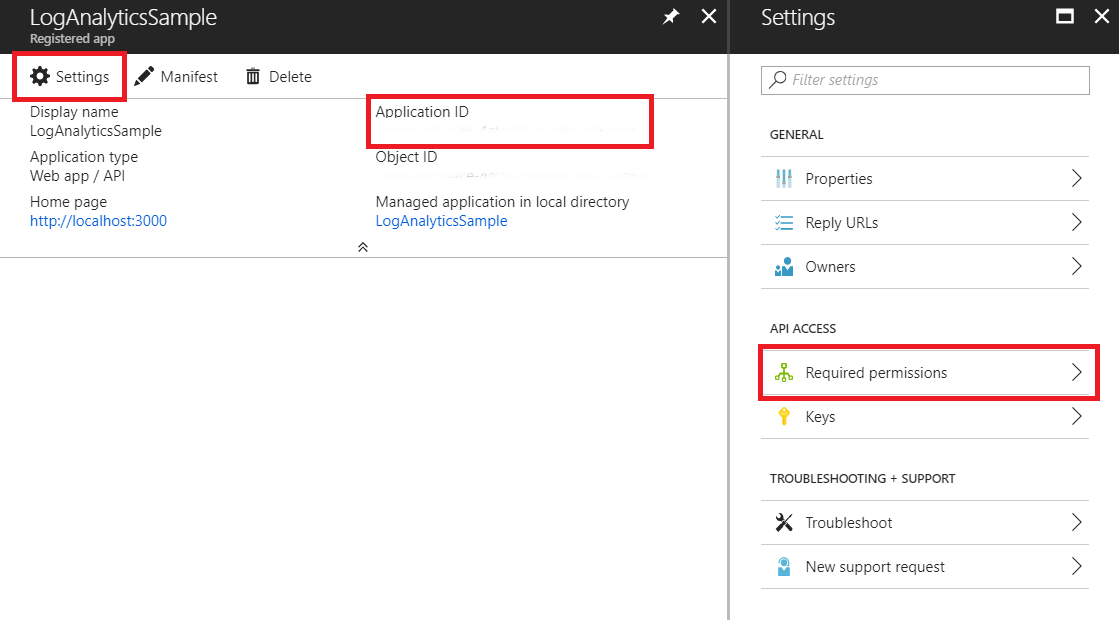Expand New support request using its chevron
Image resolution: width=1119 pixels, height=620 pixels.
coord(1076,566)
